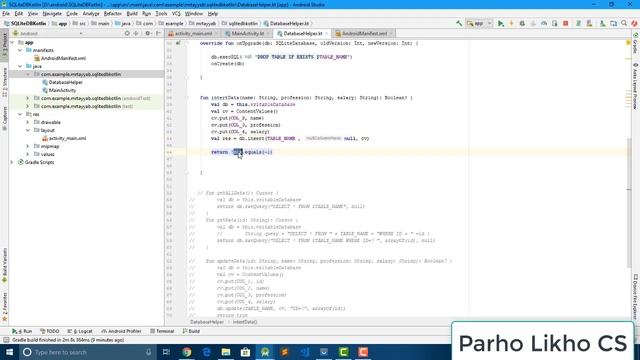
Task: Open the Search Everywhere magnifier icon
Action: point(624,23)
